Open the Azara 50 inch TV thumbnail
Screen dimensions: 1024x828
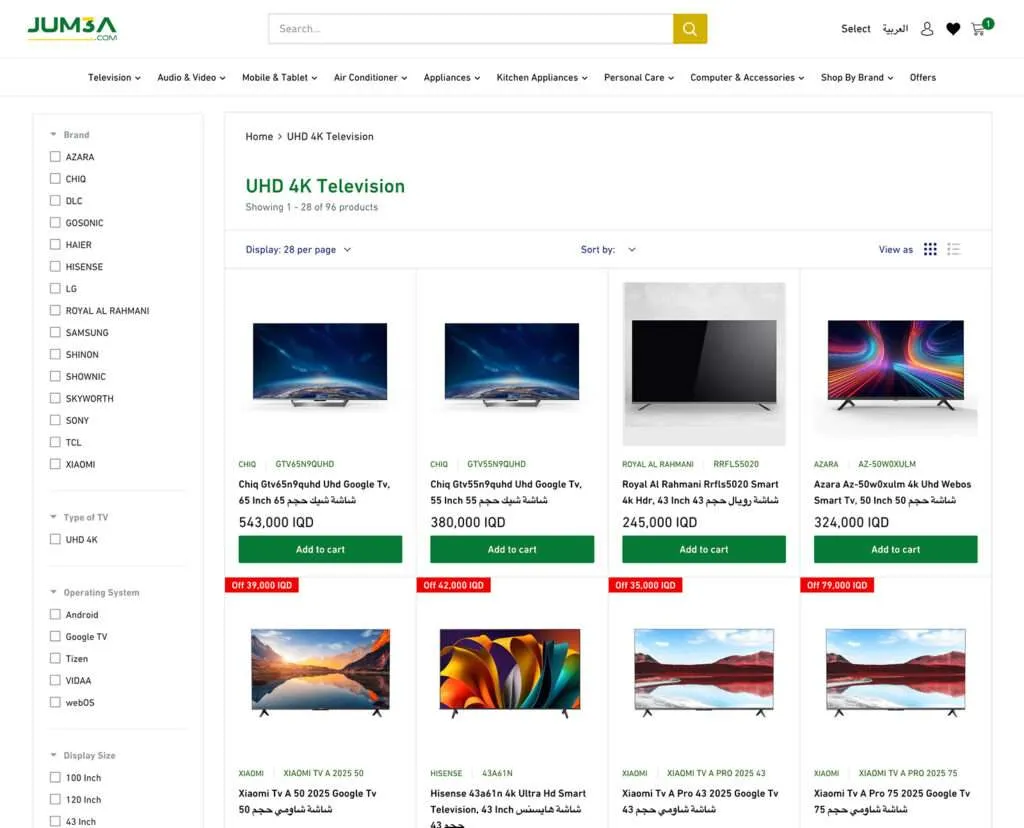point(895,364)
